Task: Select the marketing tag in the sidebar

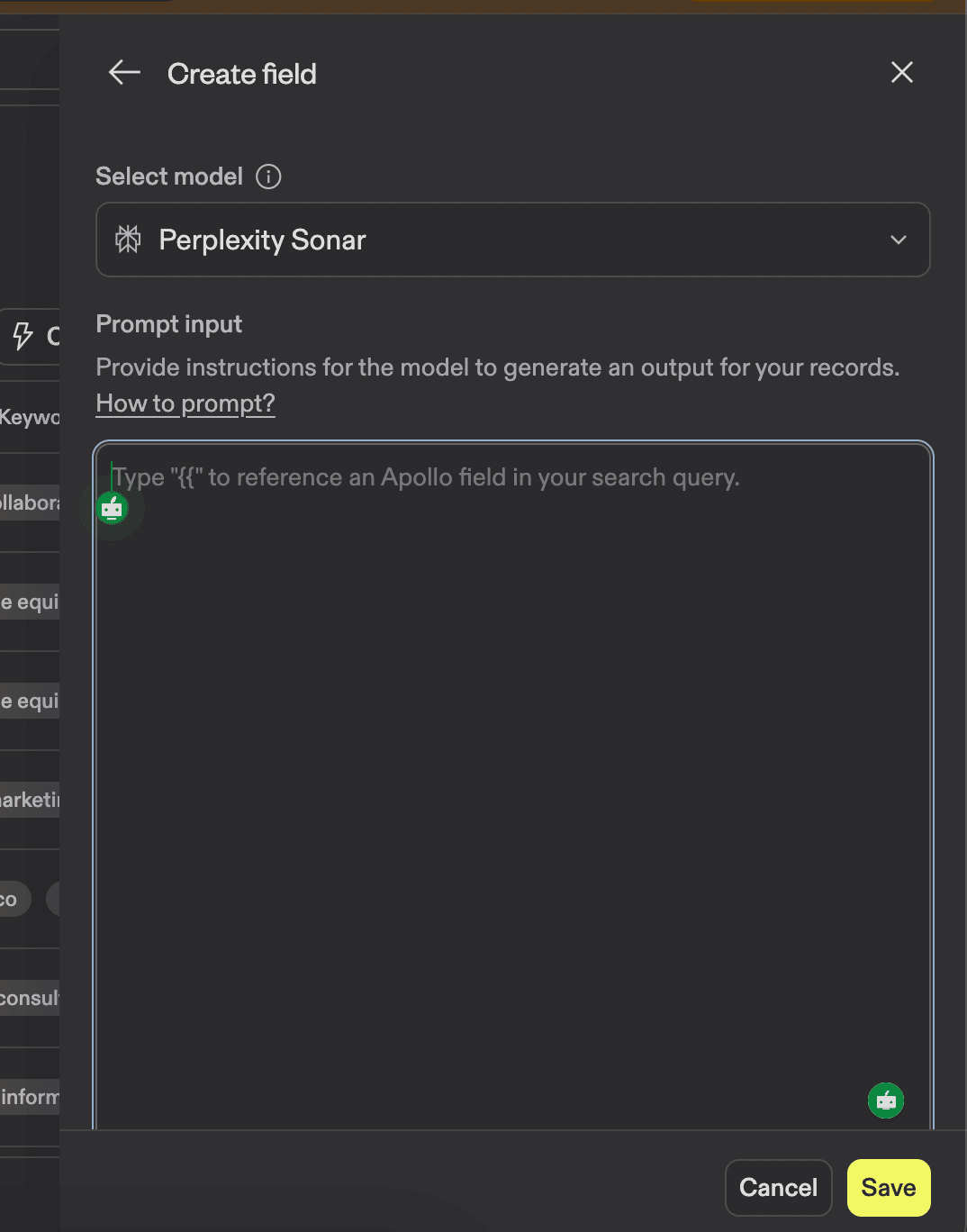Action: [27, 800]
